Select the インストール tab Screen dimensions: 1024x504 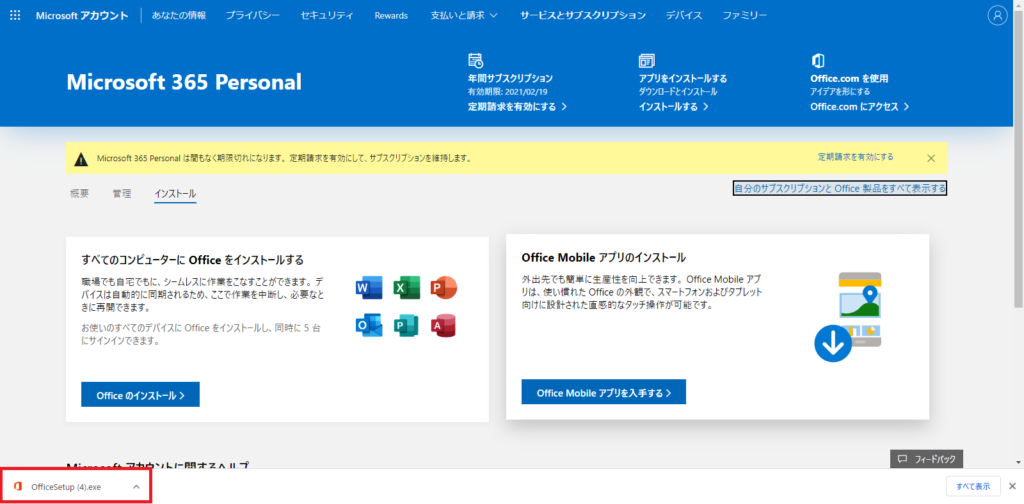point(175,194)
